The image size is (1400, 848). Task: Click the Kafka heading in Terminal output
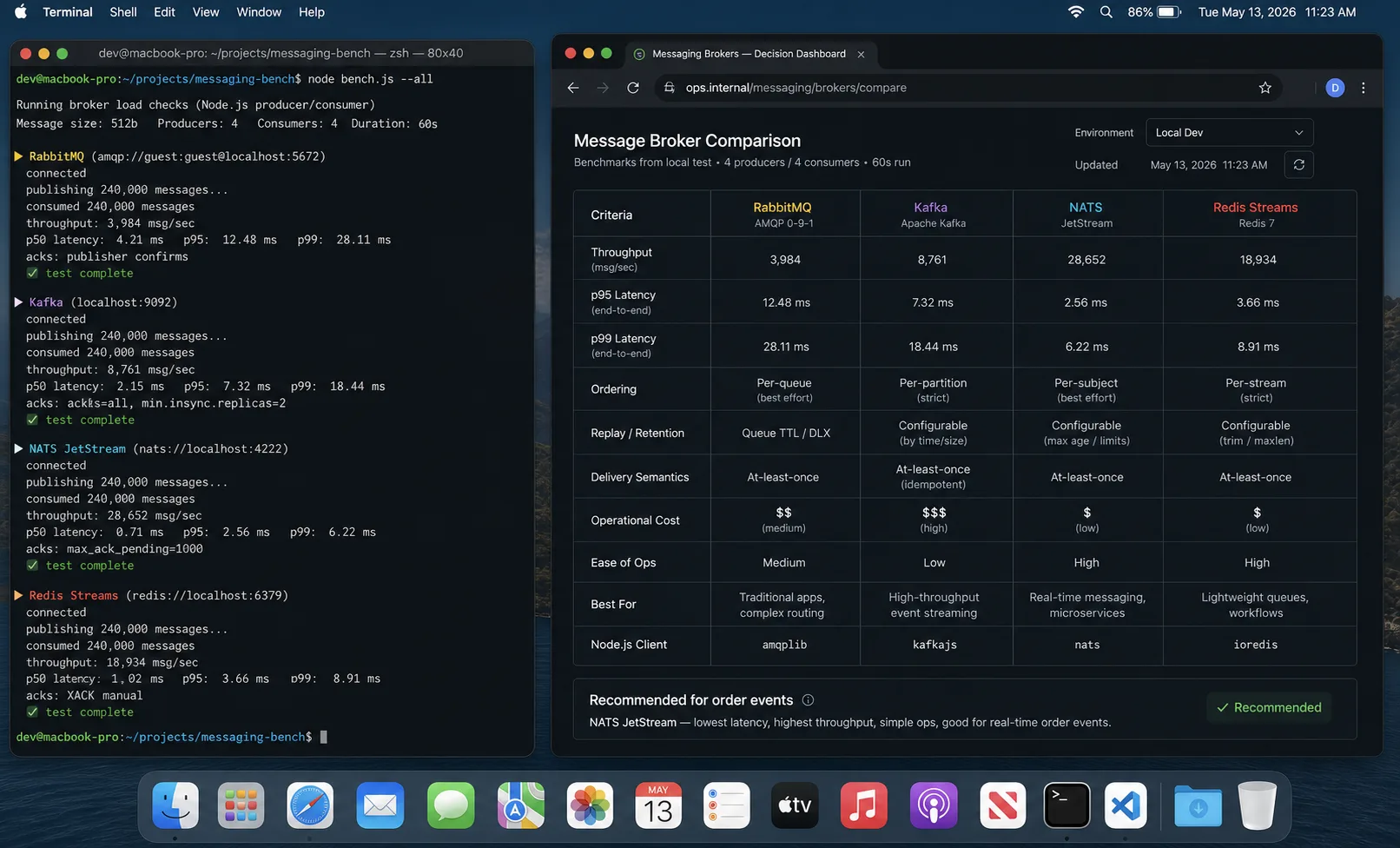(x=46, y=302)
